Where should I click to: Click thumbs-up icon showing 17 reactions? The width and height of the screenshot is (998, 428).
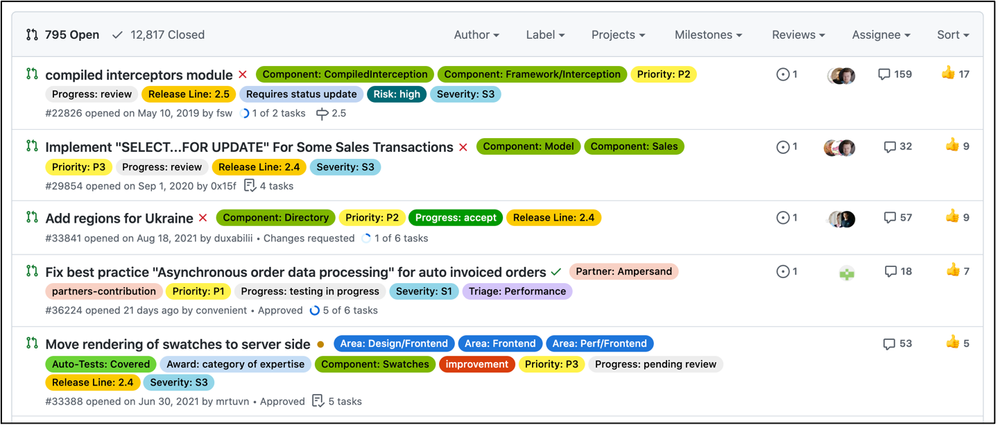click(x=949, y=74)
